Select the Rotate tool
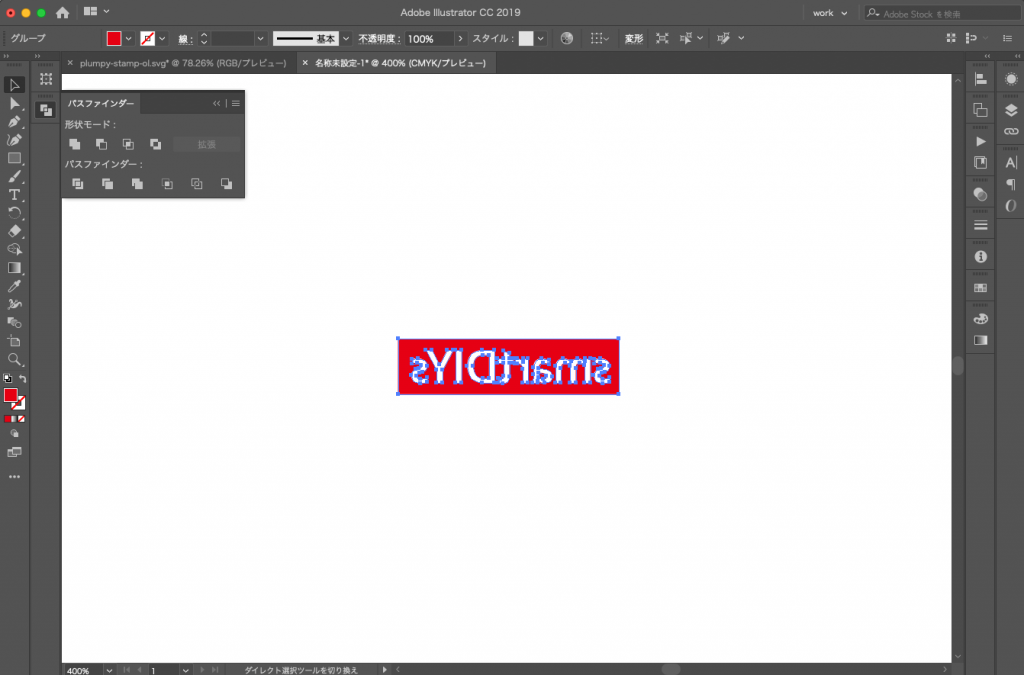1024x675 pixels. (x=14, y=213)
